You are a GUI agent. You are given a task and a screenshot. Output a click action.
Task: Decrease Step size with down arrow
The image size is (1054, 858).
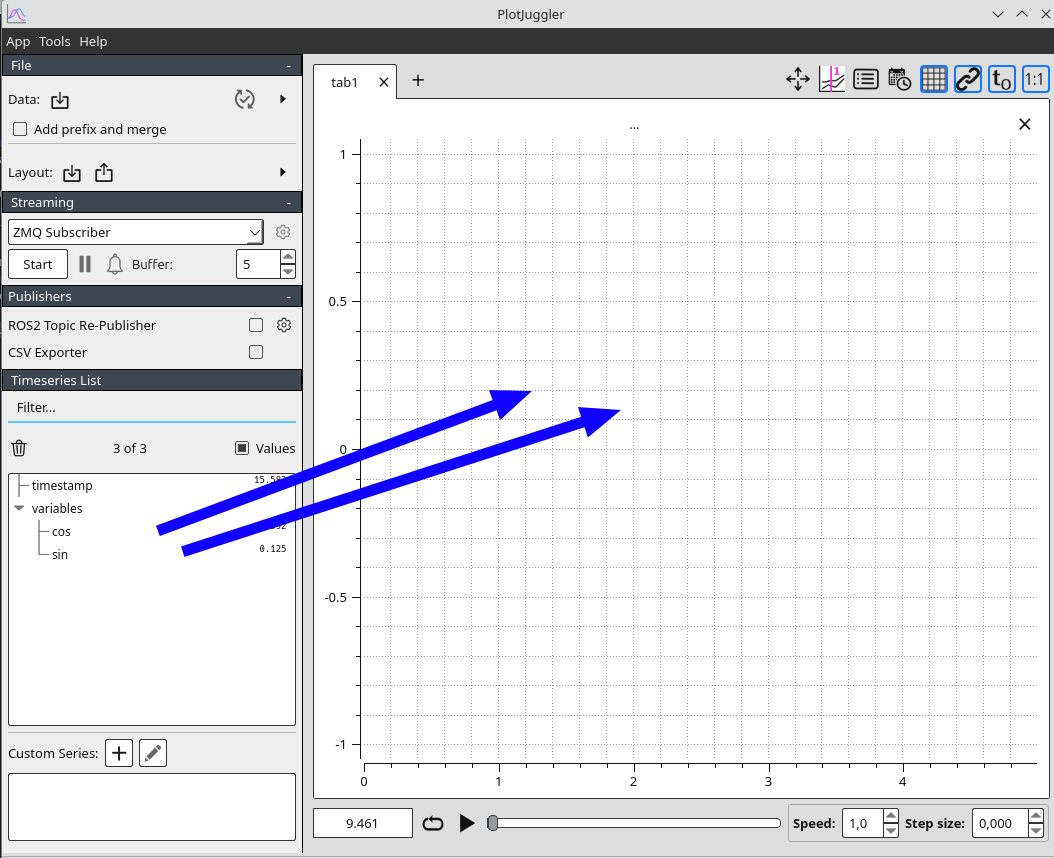(x=1037, y=830)
